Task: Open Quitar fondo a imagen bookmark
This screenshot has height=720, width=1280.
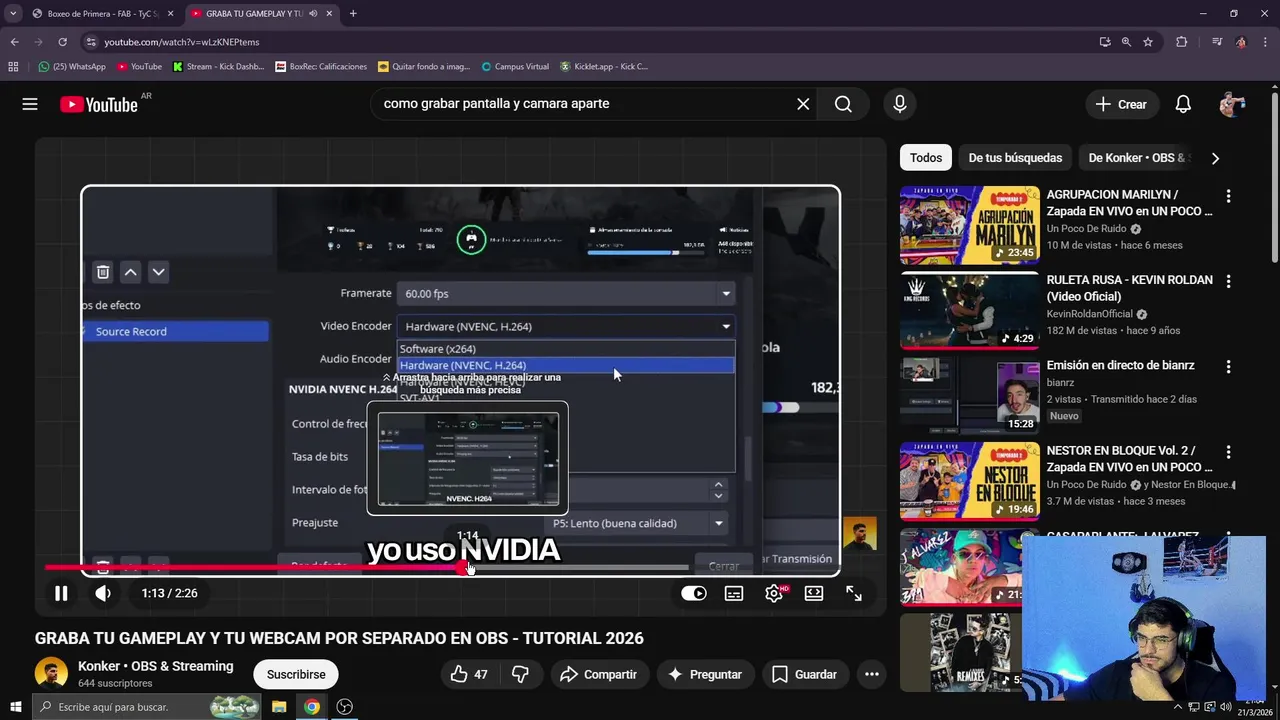Action: [424, 67]
